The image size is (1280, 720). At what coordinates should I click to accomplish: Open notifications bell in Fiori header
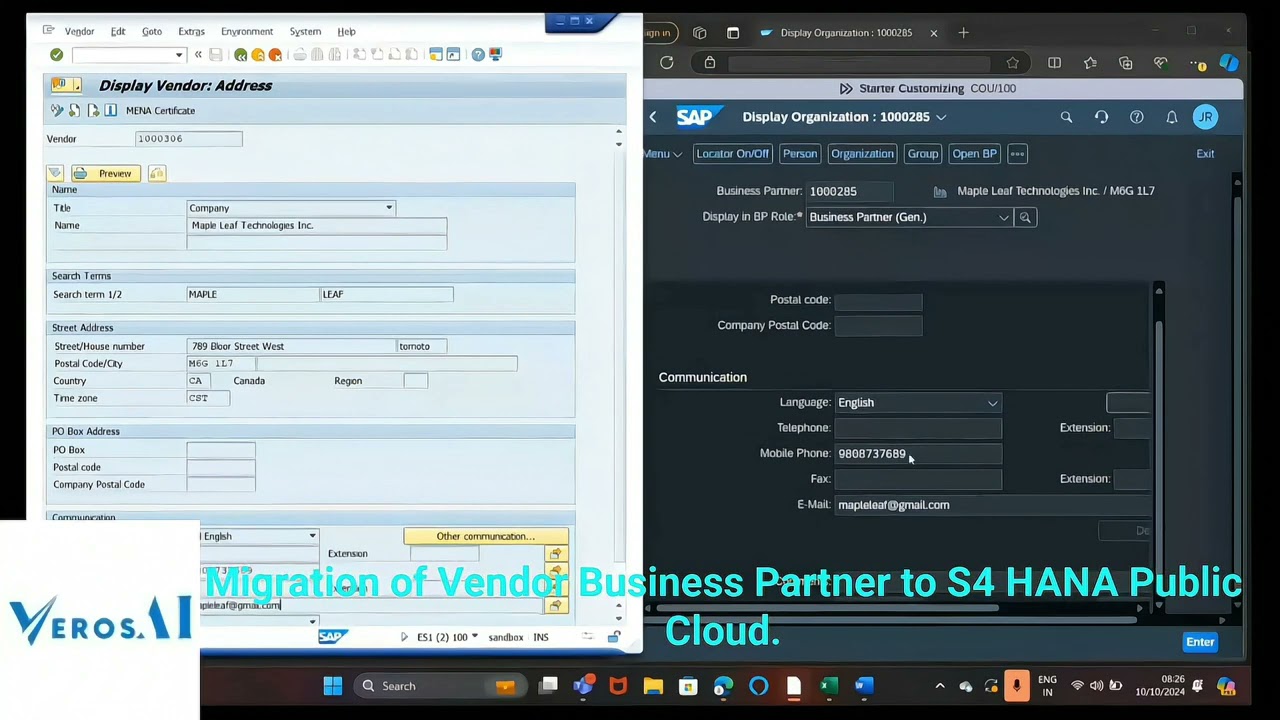(x=1171, y=117)
